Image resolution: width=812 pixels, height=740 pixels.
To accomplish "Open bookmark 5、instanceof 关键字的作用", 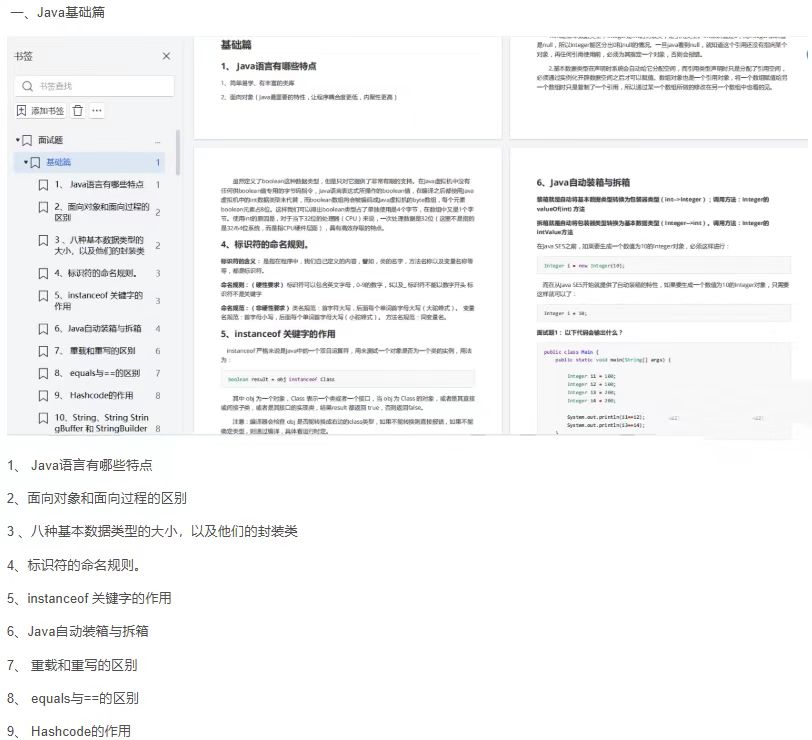I will [98, 300].
